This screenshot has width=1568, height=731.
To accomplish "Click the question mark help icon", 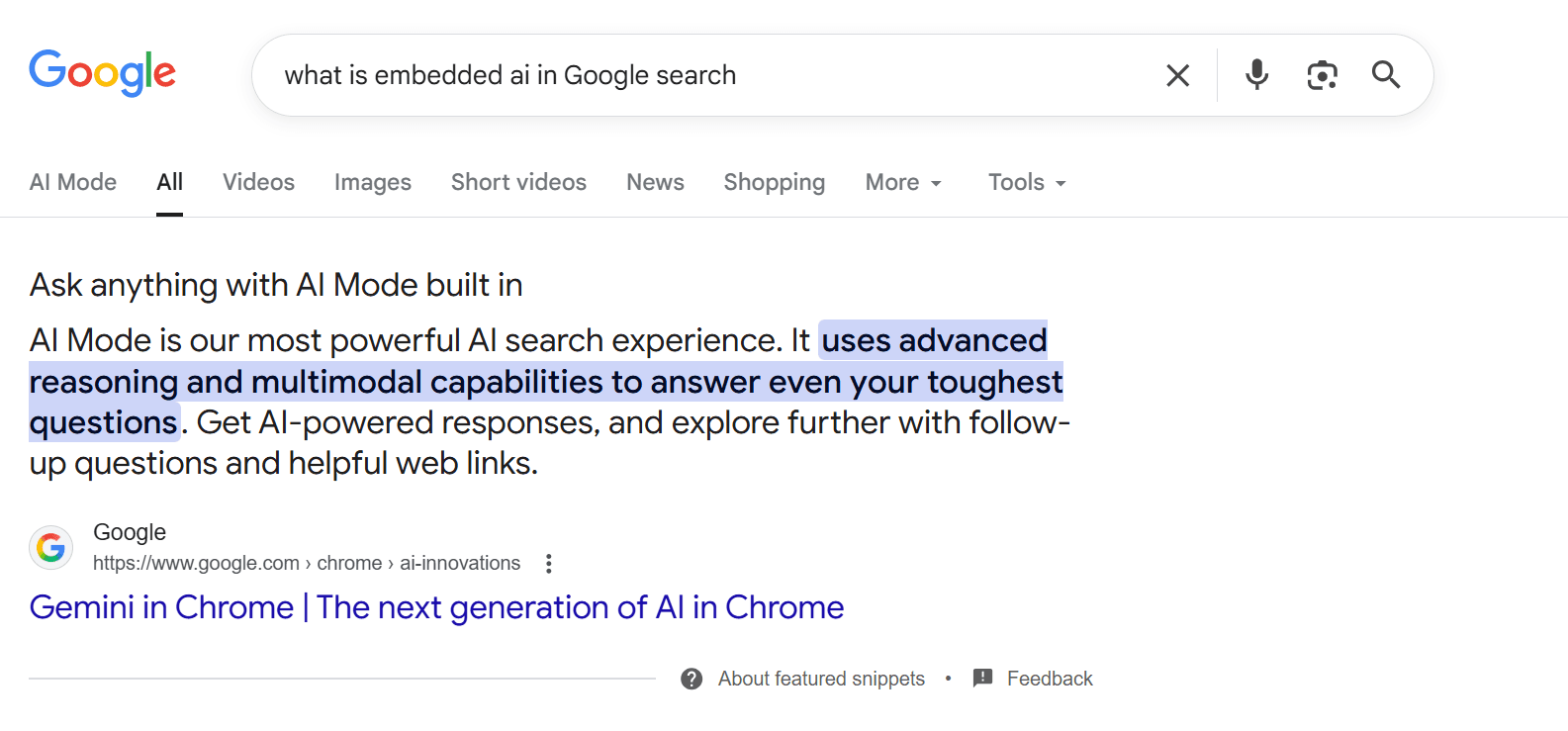I will pos(692,679).
